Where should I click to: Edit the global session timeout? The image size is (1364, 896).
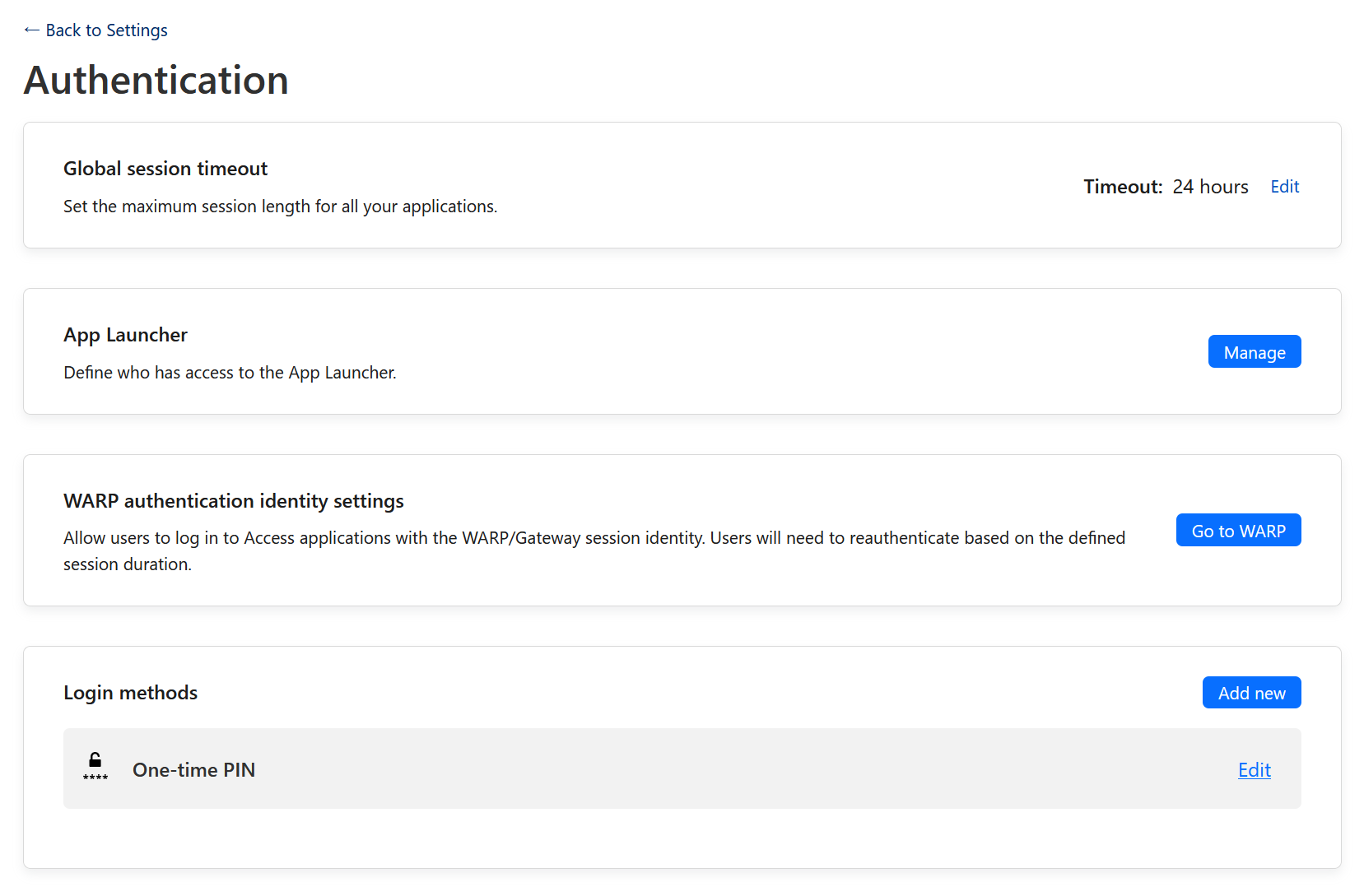(1284, 186)
